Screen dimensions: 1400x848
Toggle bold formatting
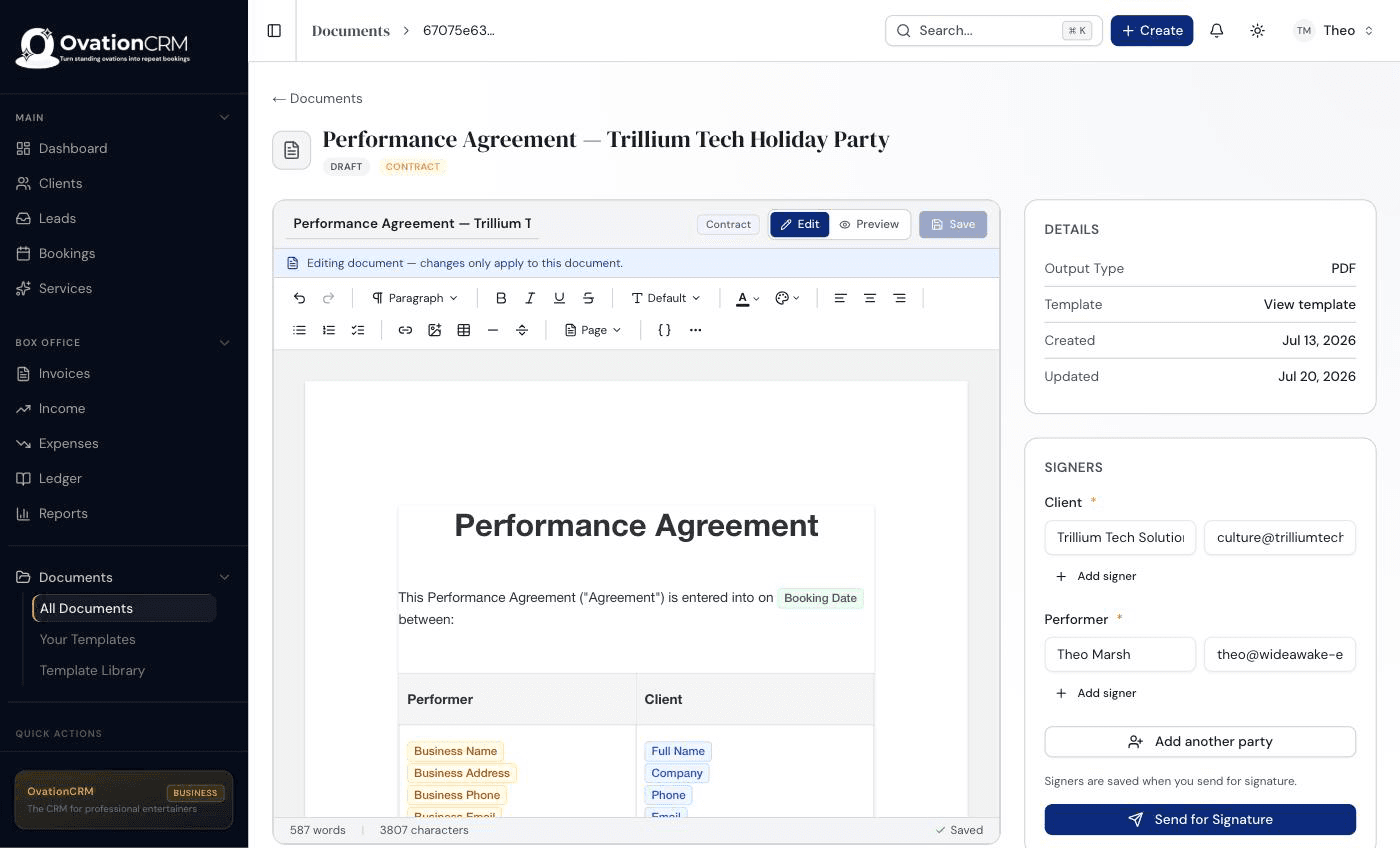coord(501,298)
